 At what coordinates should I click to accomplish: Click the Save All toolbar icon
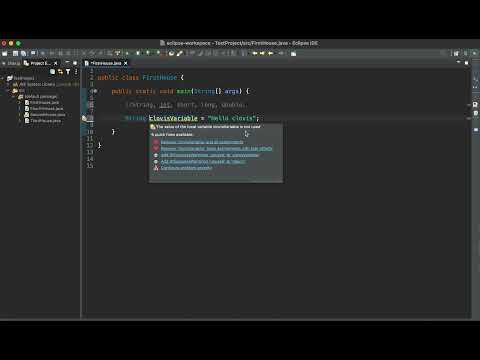click(23, 53)
